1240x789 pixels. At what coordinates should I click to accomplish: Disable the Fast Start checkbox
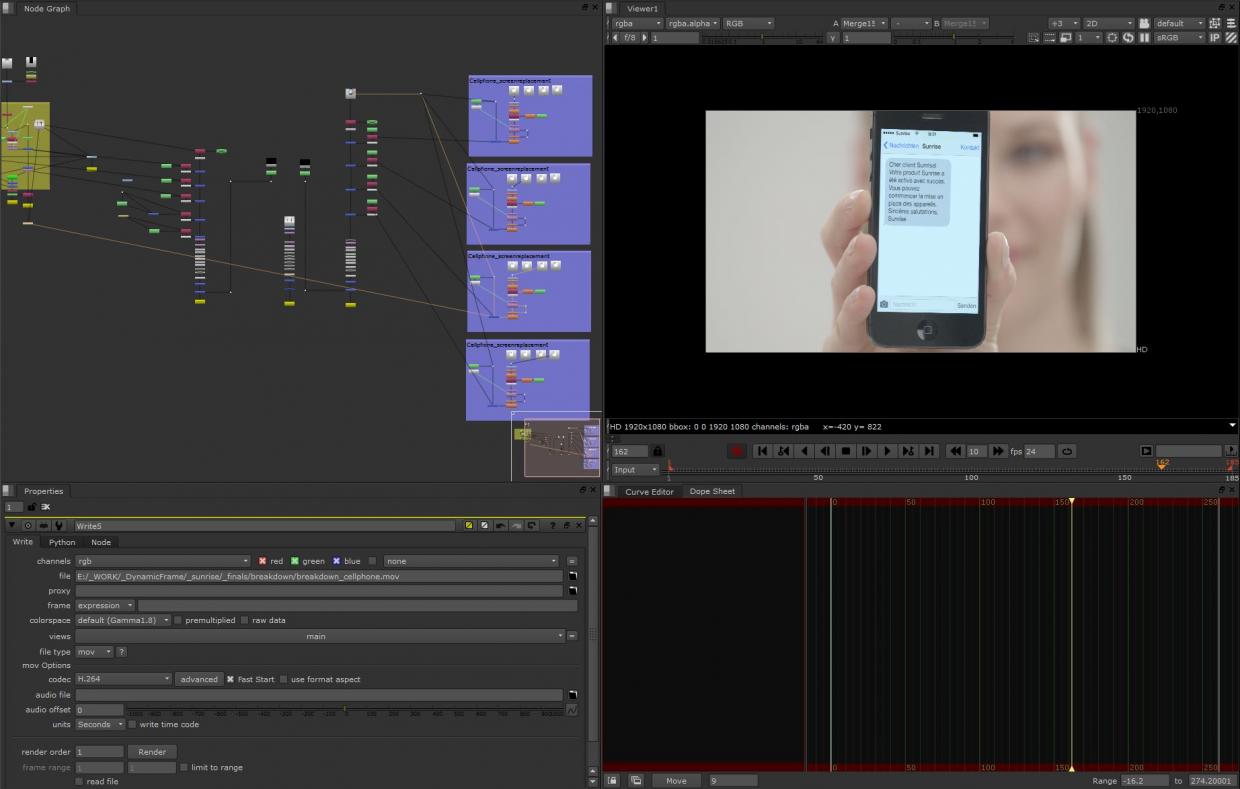[x=230, y=679]
